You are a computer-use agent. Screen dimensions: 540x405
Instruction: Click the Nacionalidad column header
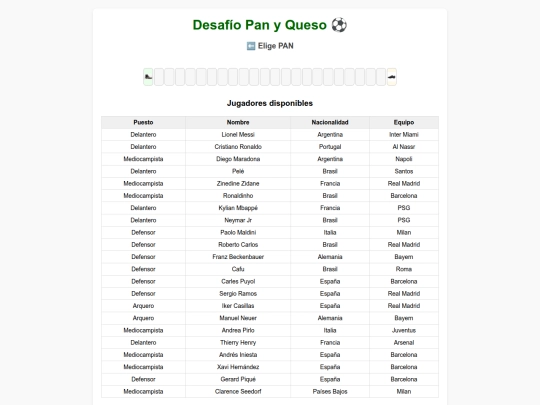click(x=330, y=122)
